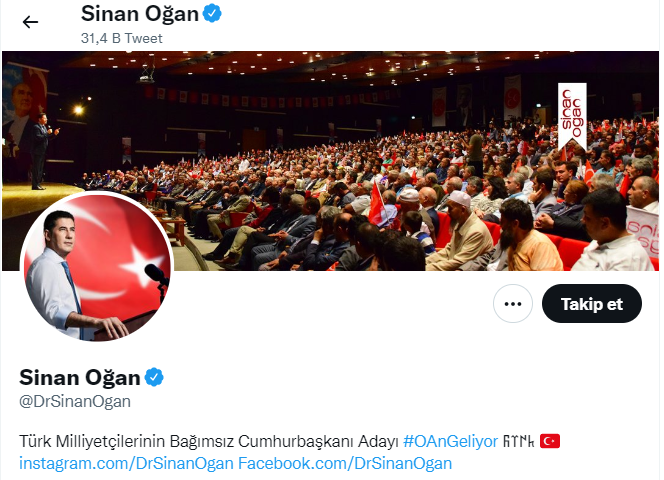The width and height of the screenshot is (664, 480).
Task: Click the speaker standing on stage in the banner
Action: (x=42, y=151)
